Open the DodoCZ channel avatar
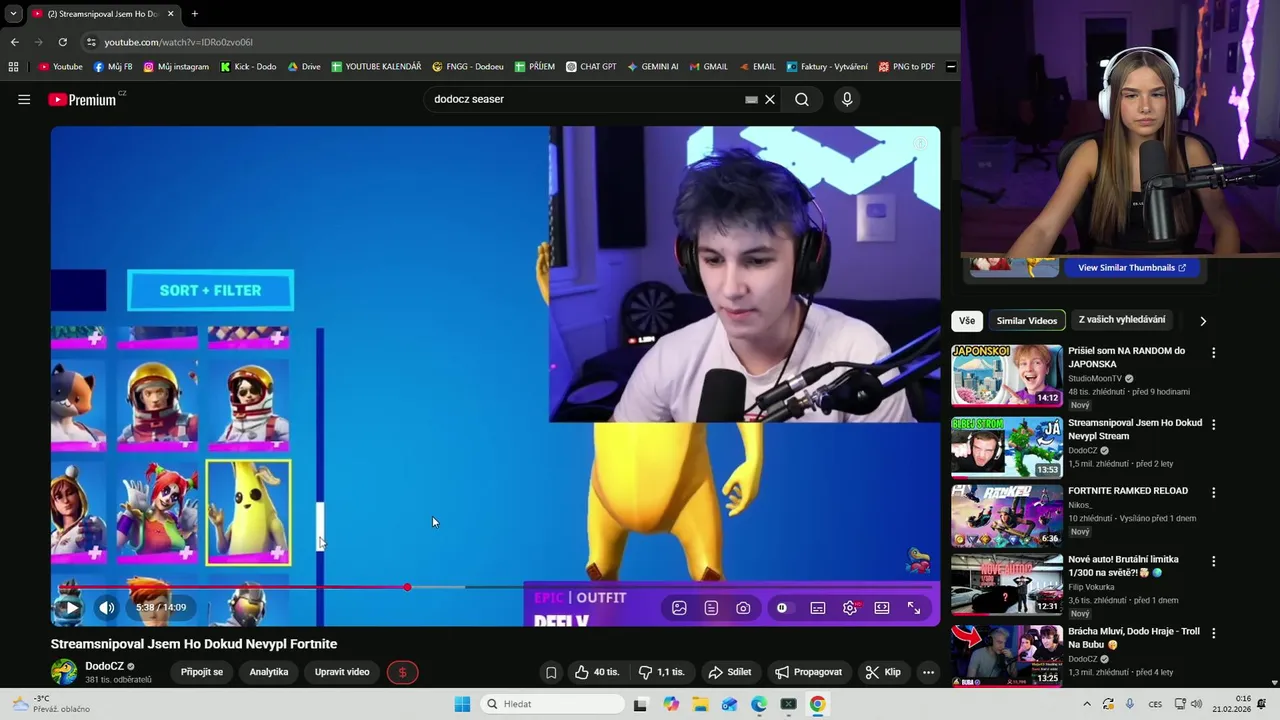The image size is (1280, 720). tap(64, 672)
